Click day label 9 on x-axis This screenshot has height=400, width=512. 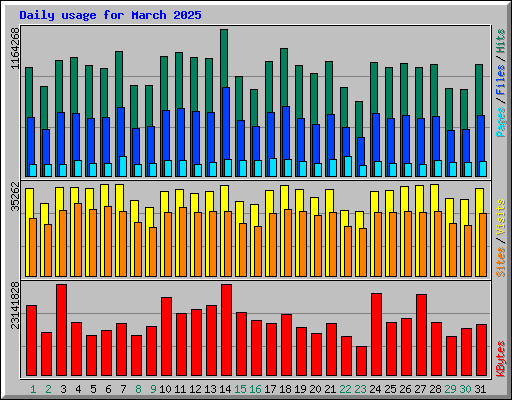coord(153,389)
